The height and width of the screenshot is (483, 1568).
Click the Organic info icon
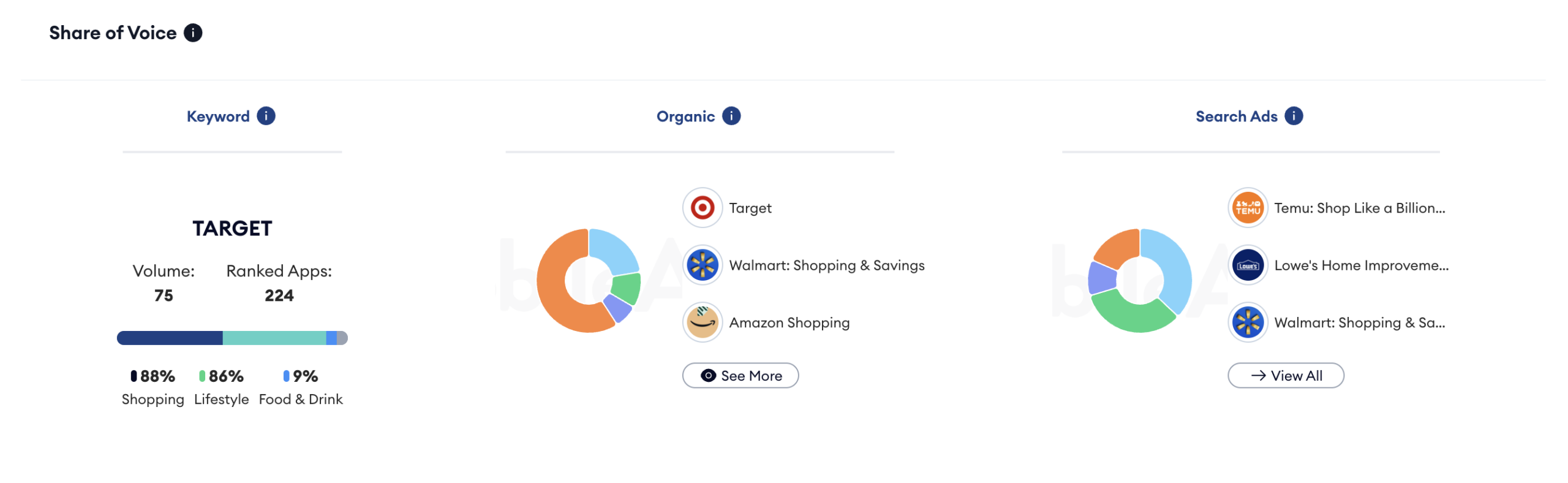click(731, 116)
